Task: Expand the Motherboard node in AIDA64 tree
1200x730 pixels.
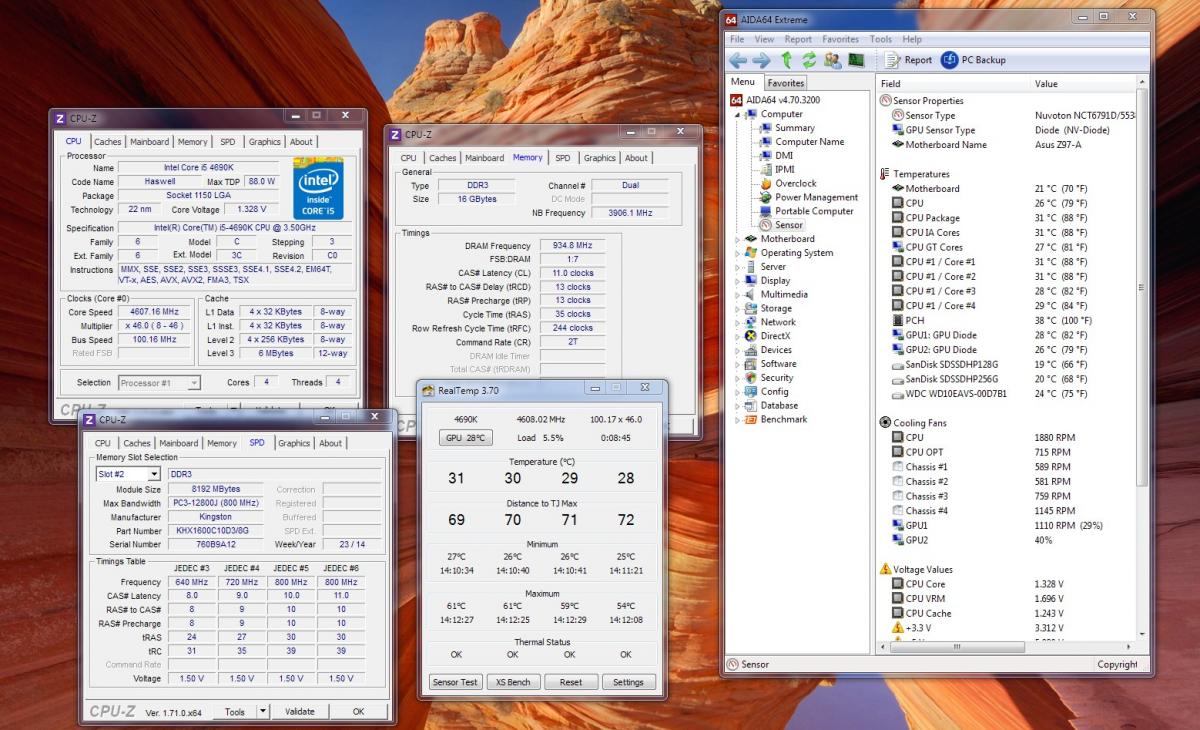Action: (738, 239)
